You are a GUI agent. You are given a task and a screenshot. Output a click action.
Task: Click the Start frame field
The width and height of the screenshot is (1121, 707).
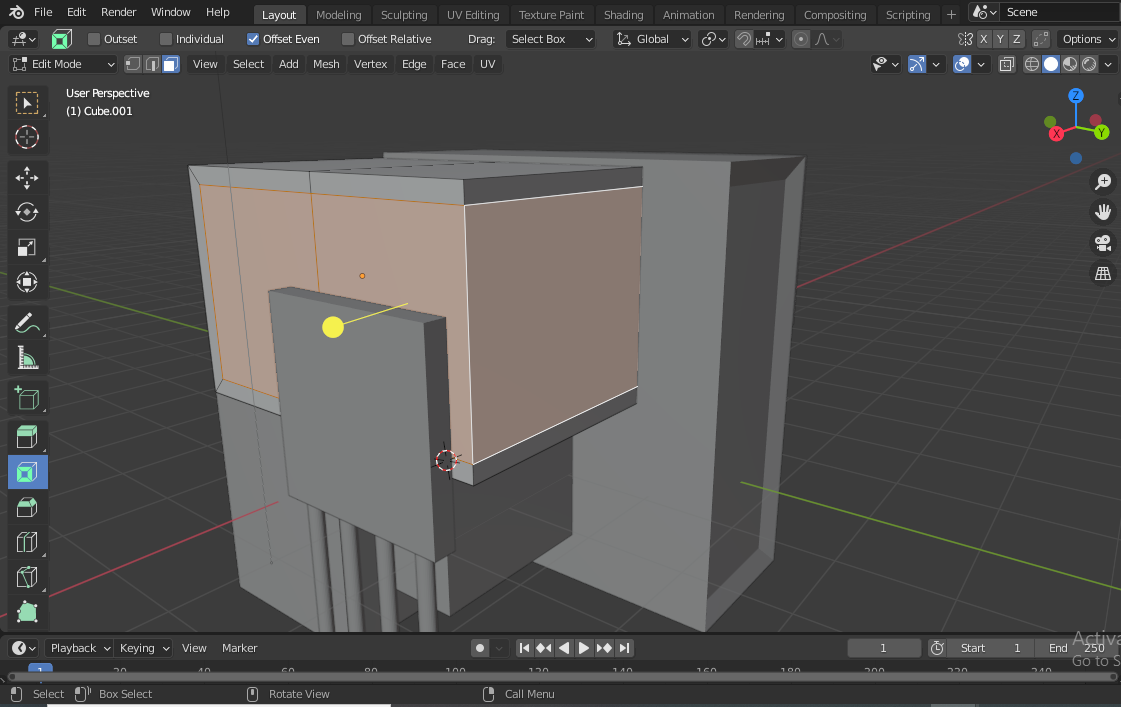[990, 648]
